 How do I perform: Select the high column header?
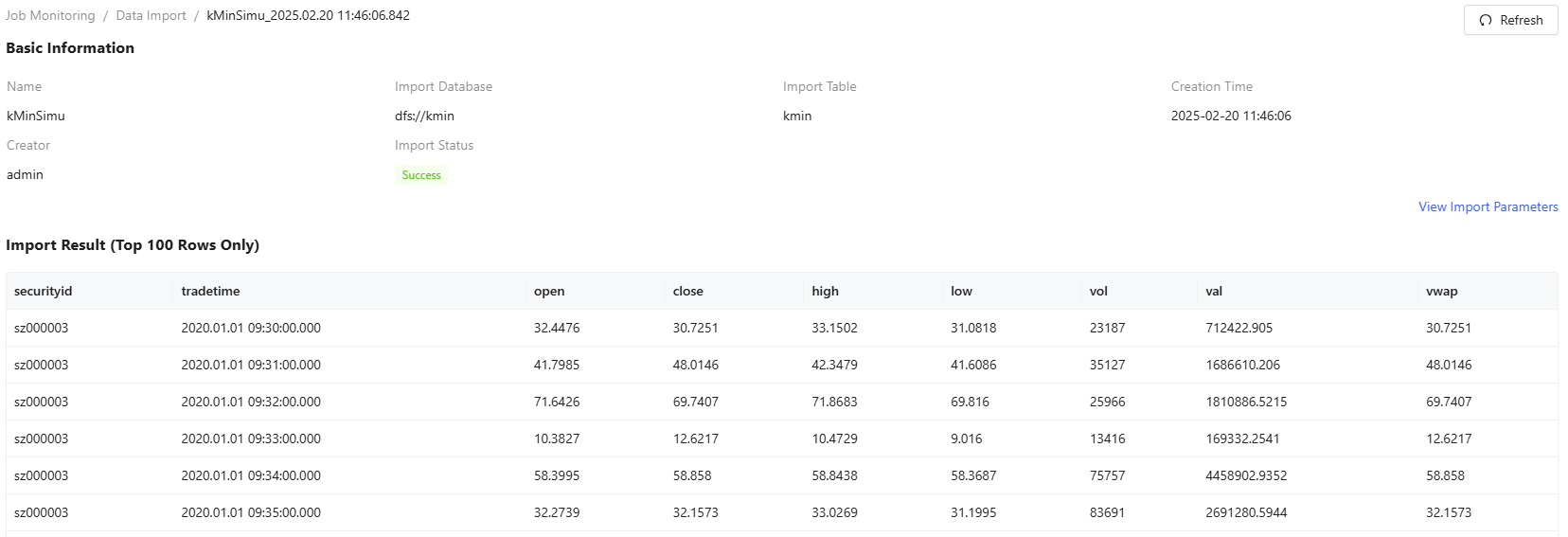pos(825,291)
